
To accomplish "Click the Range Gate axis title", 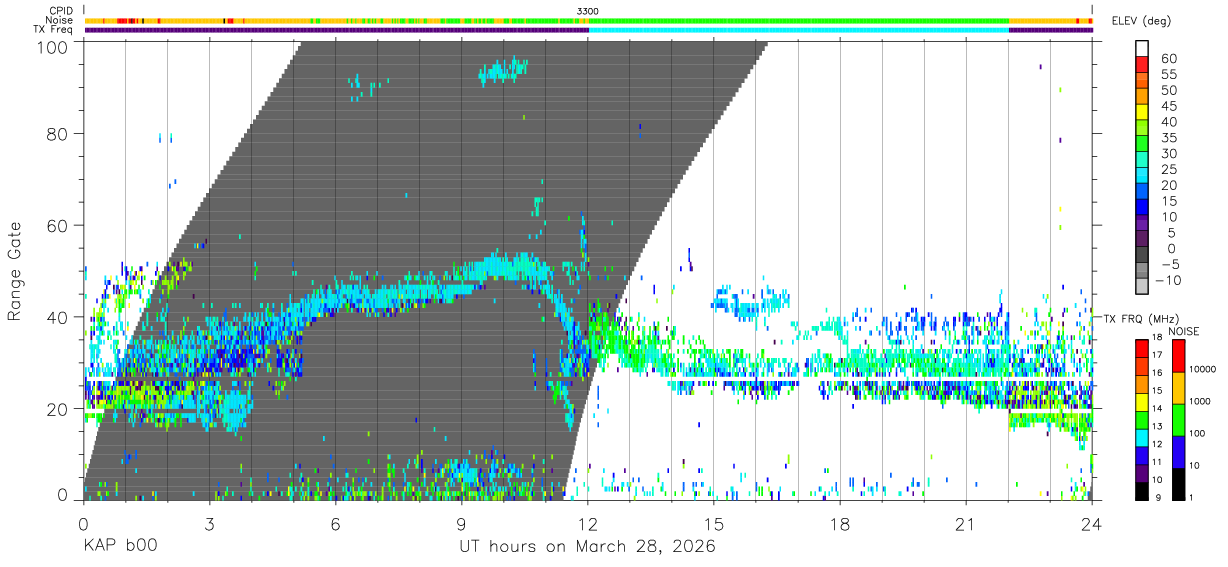I will (15, 272).
